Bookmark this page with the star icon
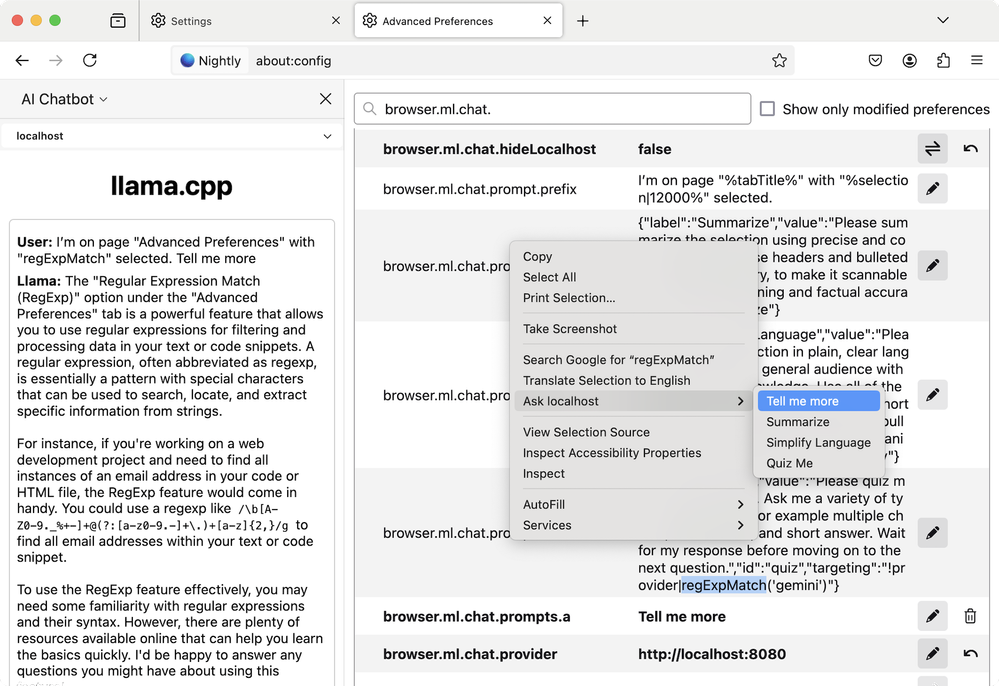The image size is (999, 686). [x=779, y=61]
